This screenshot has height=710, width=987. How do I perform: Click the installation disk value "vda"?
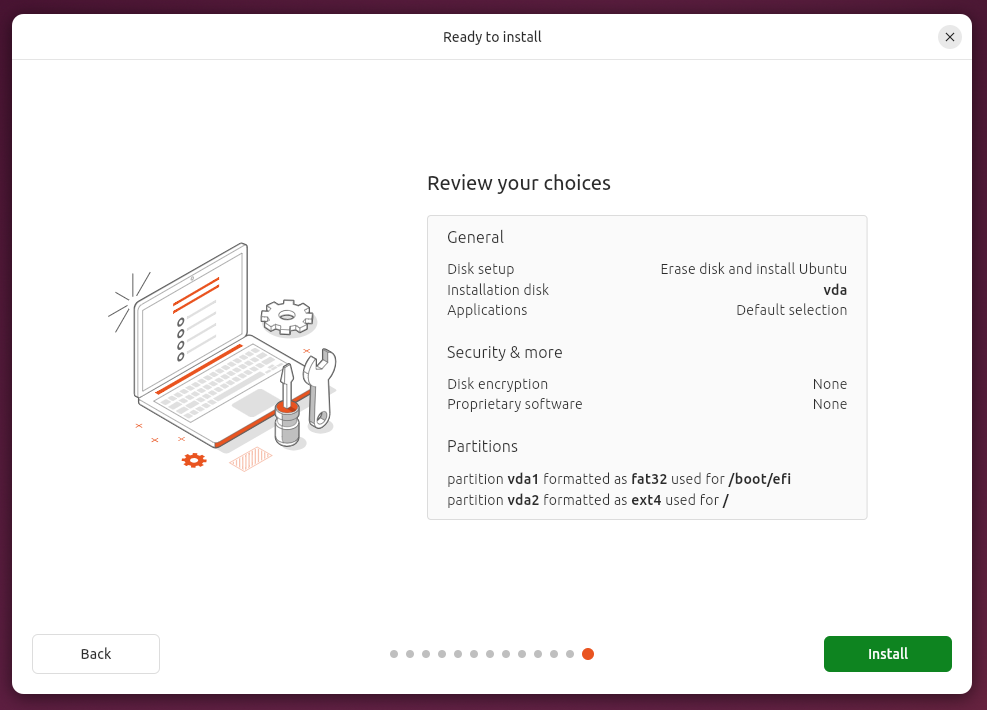835,290
